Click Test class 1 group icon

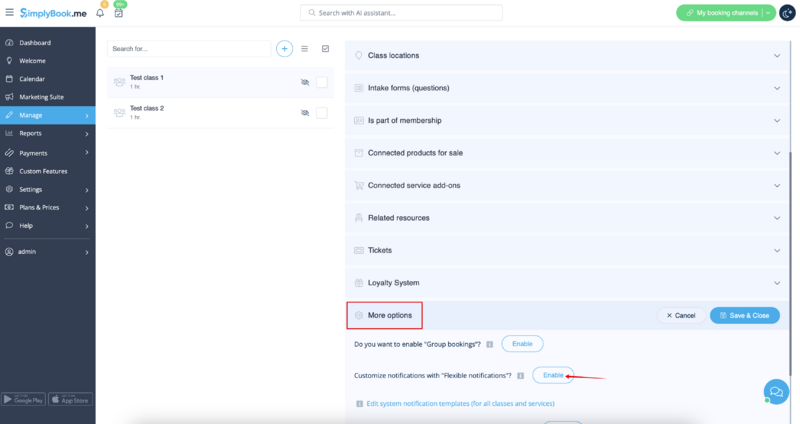tap(119, 82)
